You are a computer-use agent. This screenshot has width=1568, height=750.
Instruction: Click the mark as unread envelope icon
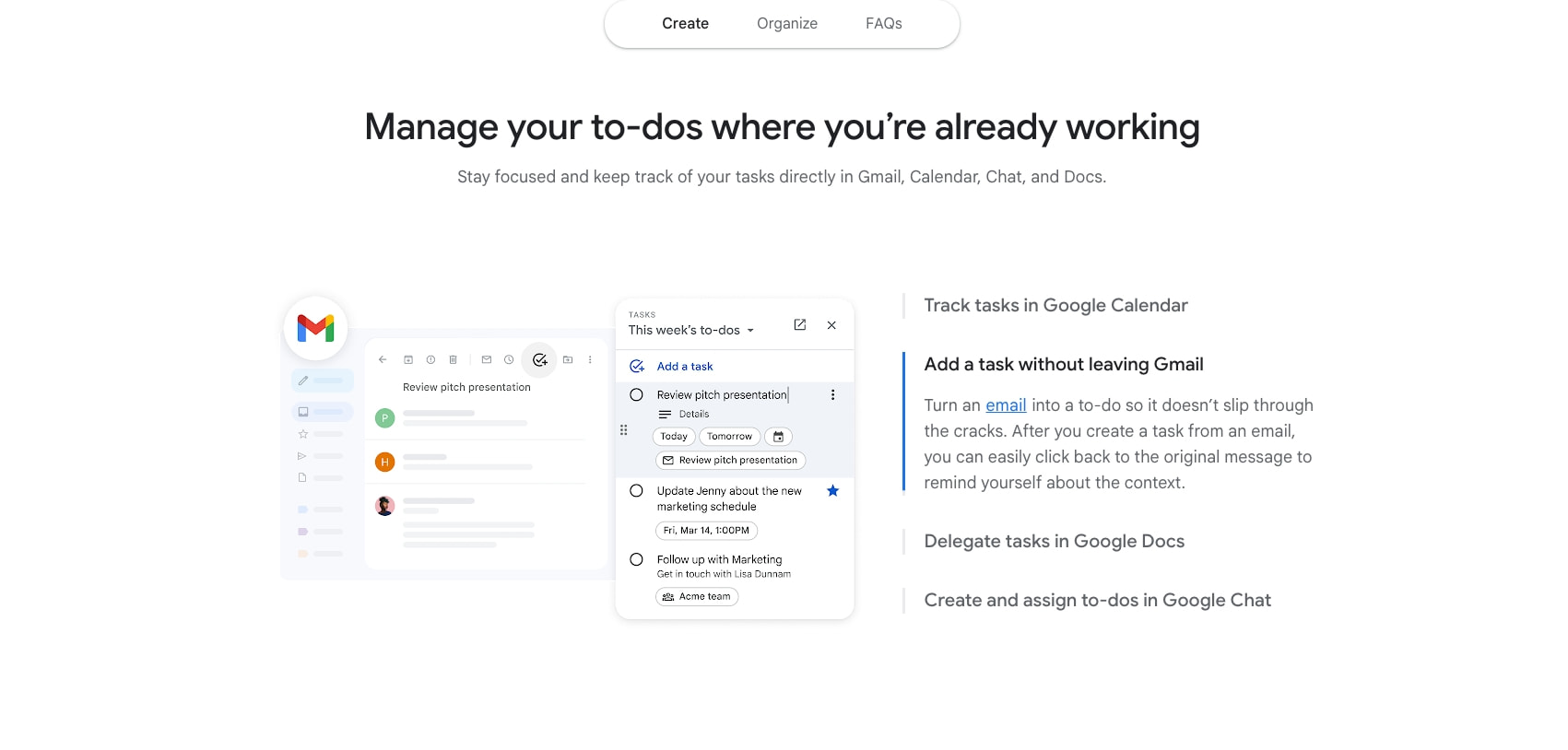tap(487, 360)
